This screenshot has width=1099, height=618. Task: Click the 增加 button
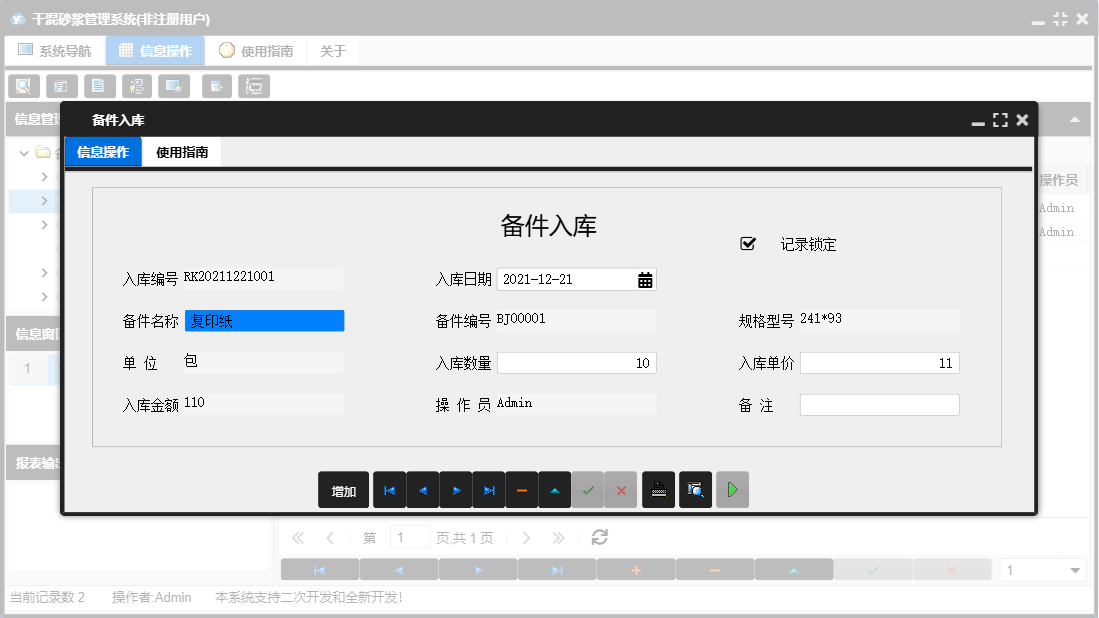coord(343,490)
